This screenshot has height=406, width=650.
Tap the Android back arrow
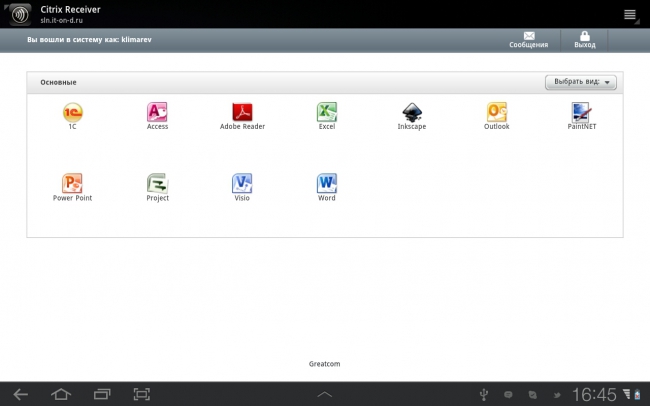[x=20, y=394]
